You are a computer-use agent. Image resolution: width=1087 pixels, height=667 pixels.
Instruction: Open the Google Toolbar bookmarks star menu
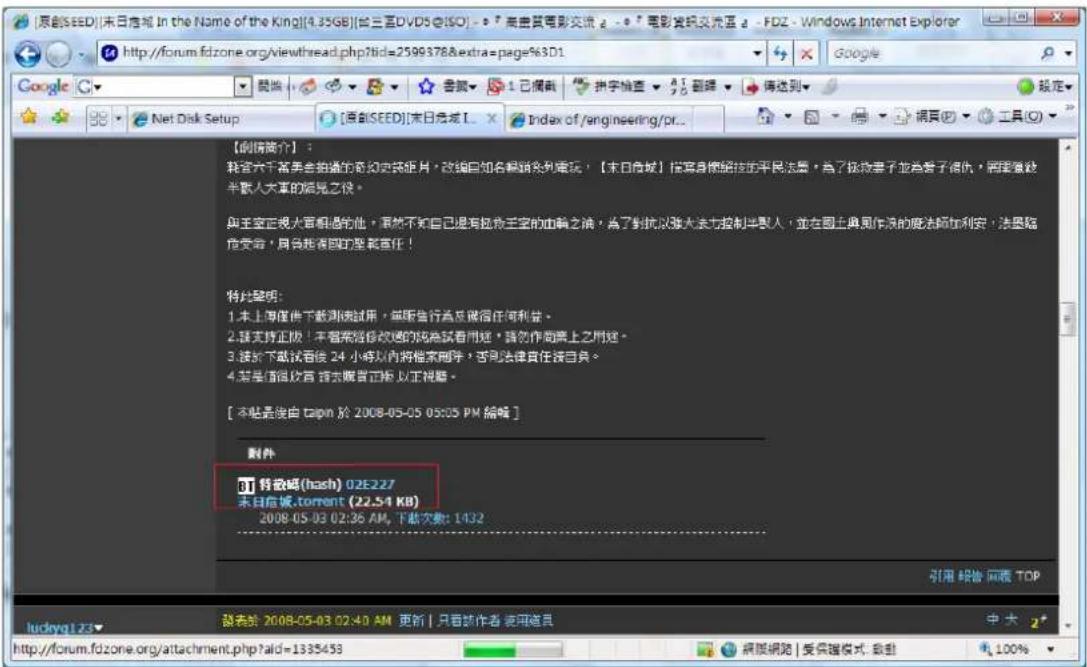tap(446, 86)
